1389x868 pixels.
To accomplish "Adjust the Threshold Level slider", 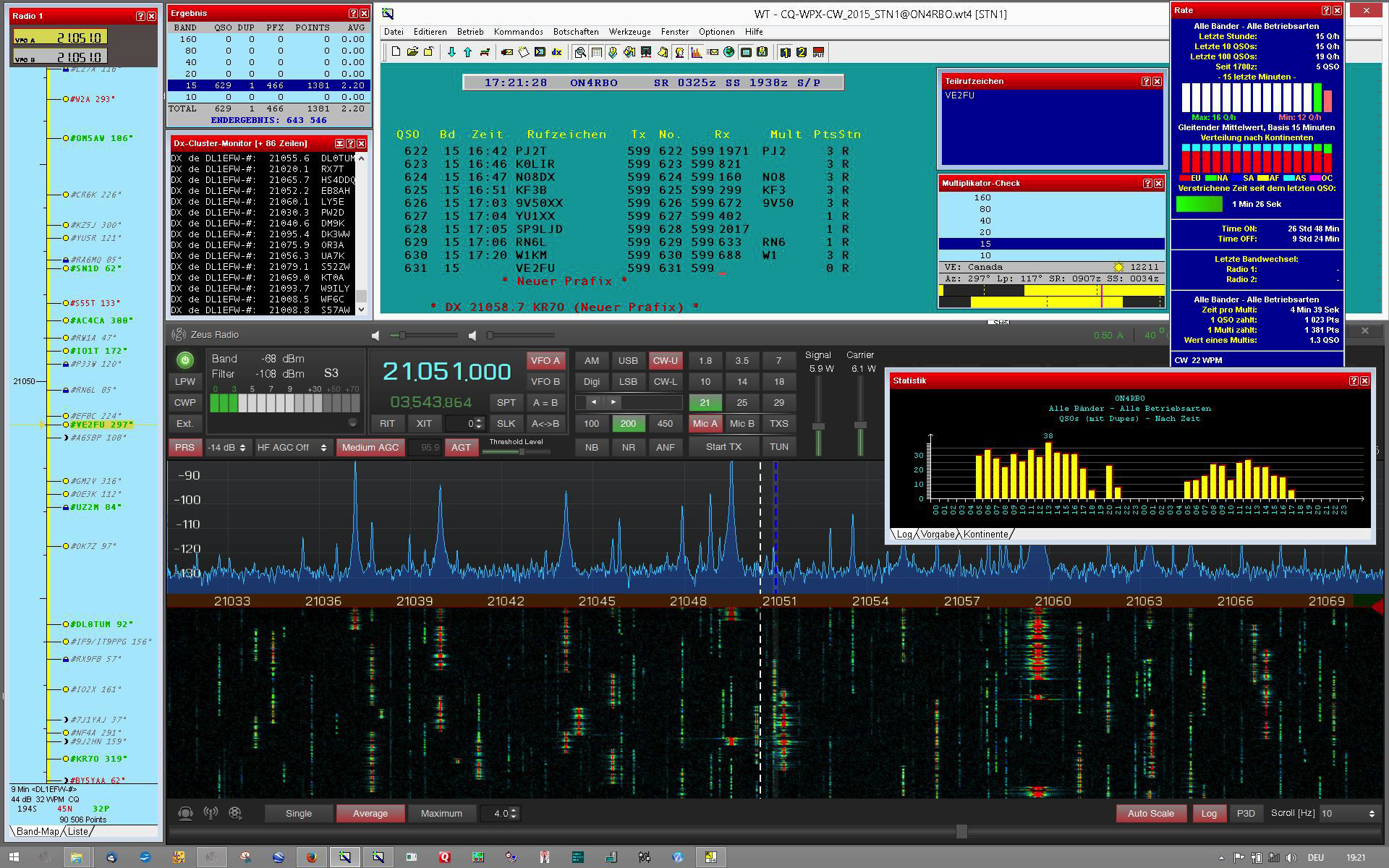I will (x=516, y=452).
